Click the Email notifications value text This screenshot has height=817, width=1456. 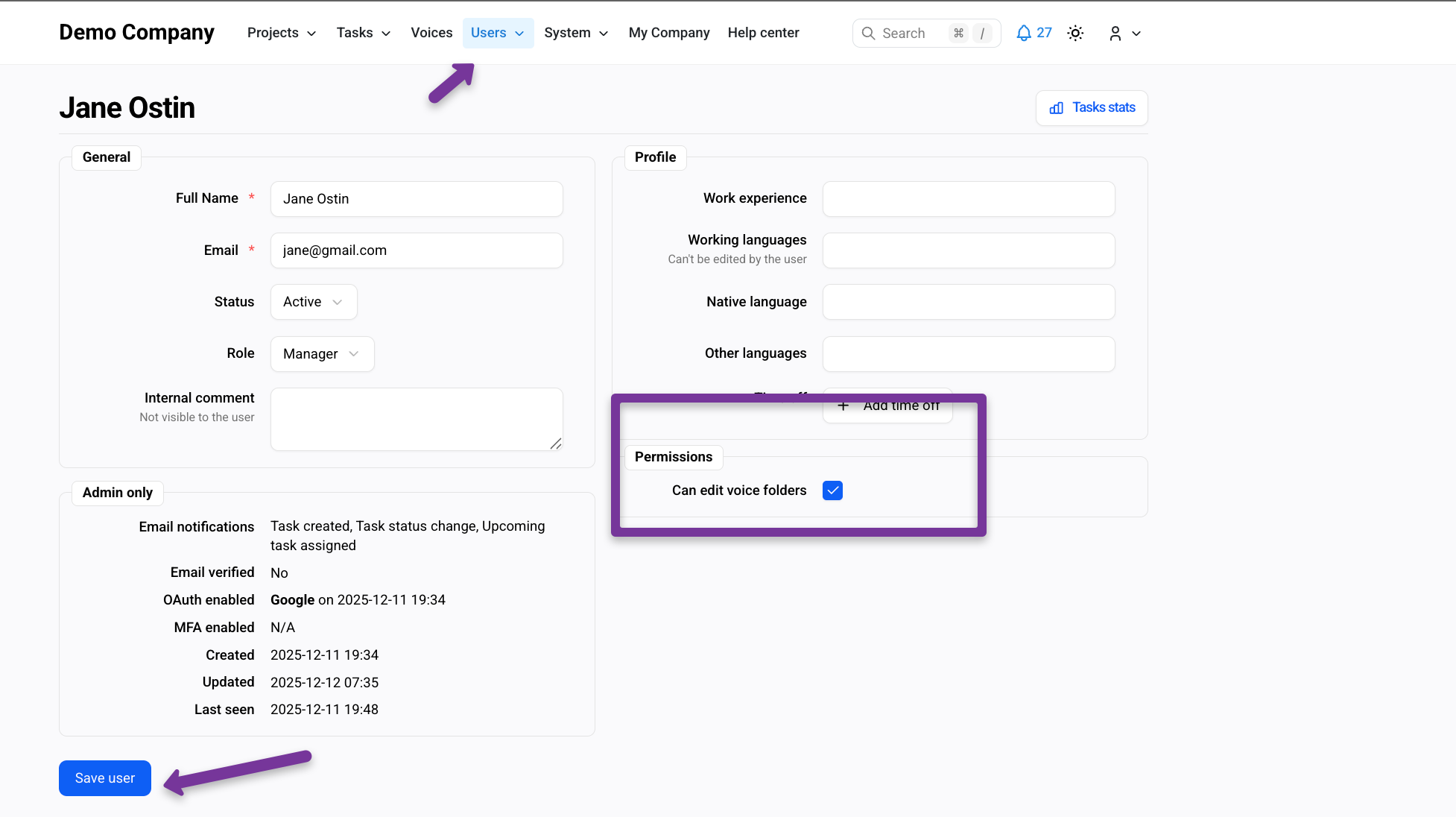point(408,536)
